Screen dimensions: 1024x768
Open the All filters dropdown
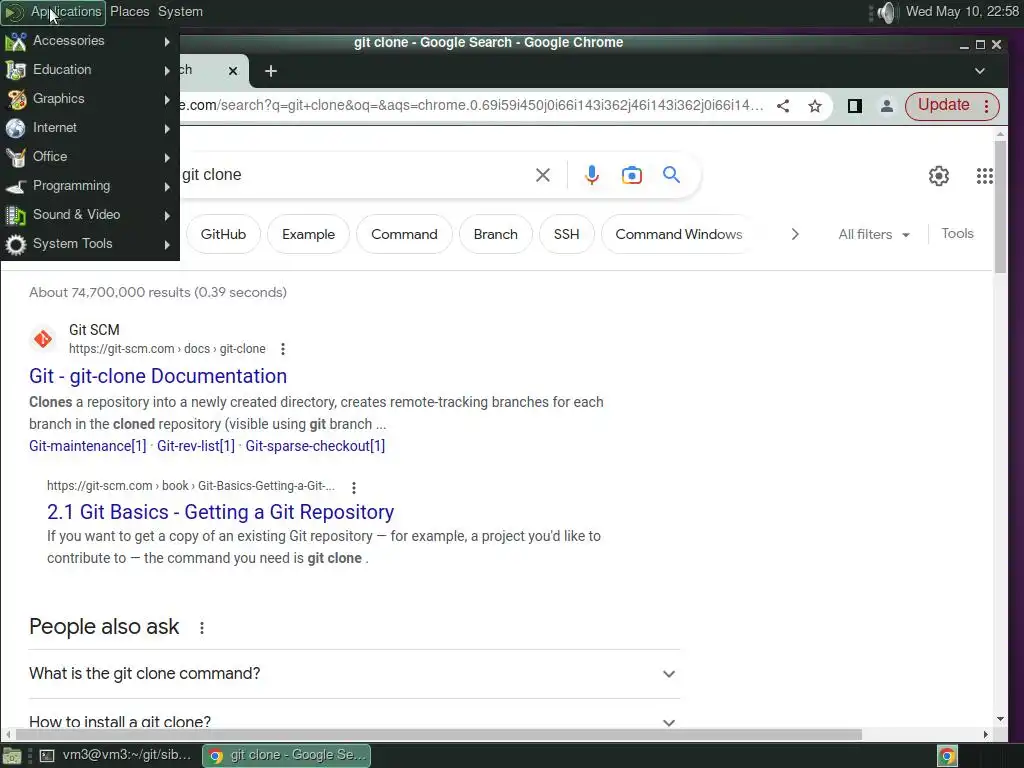pyautogui.click(x=874, y=234)
